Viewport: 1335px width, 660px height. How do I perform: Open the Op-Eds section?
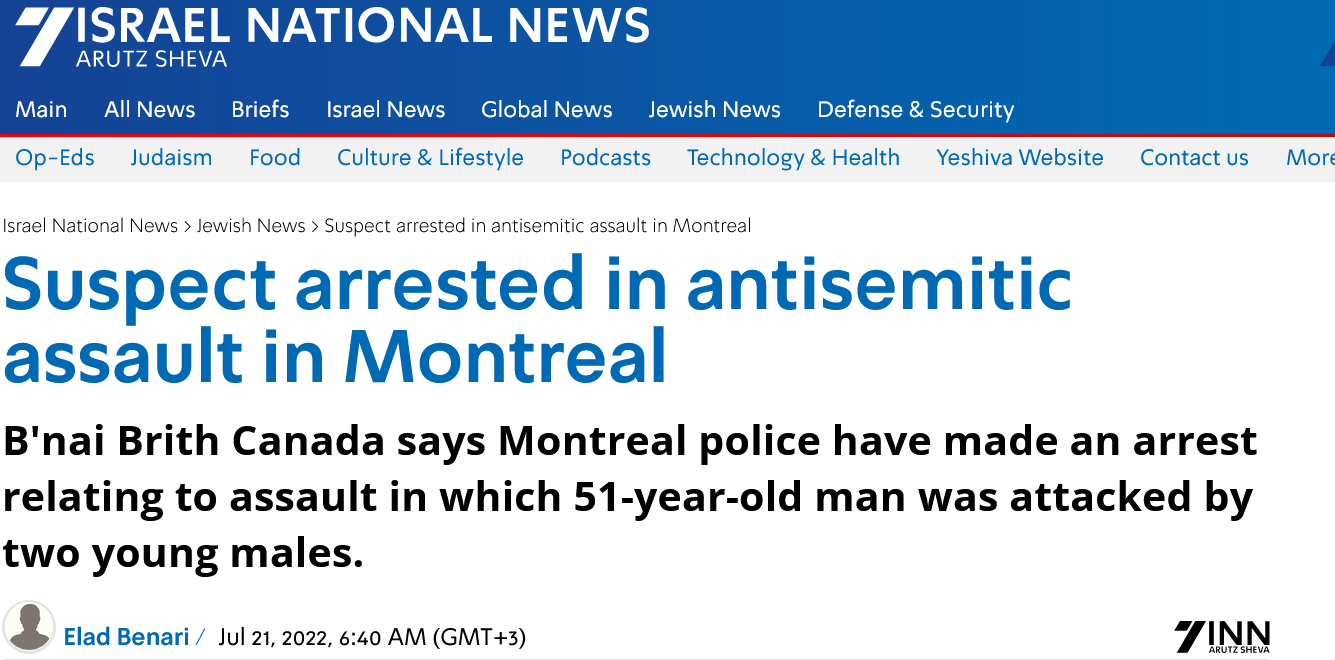click(x=55, y=158)
